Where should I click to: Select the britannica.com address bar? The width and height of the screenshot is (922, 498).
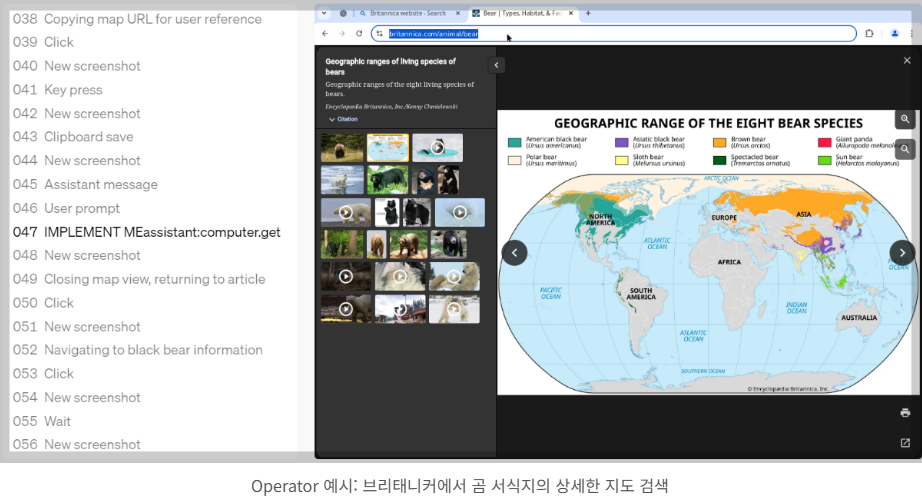point(613,34)
